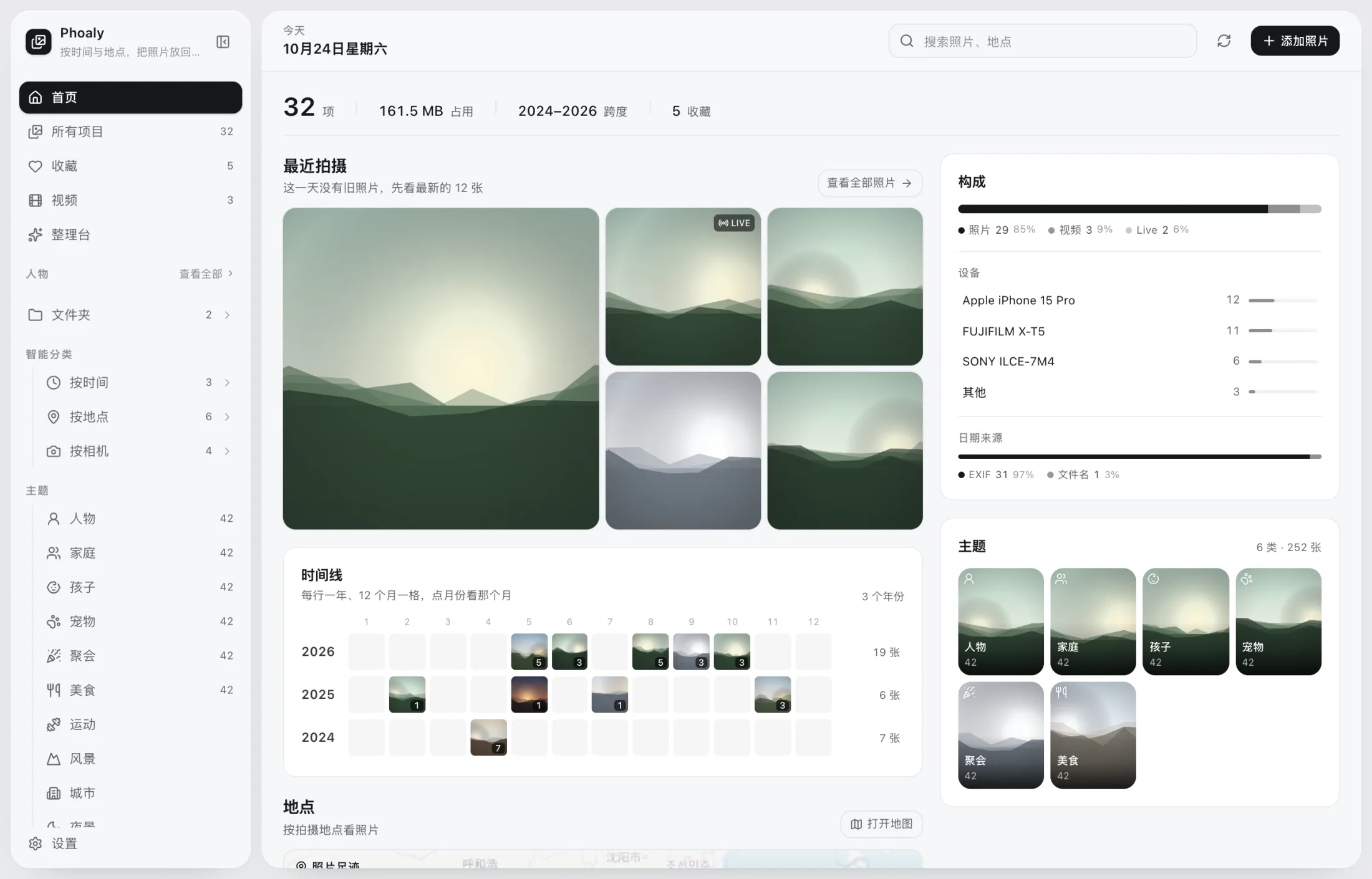Open the large recent photo thumbnail
This screenshot has height=879, width=1372.
441,368
